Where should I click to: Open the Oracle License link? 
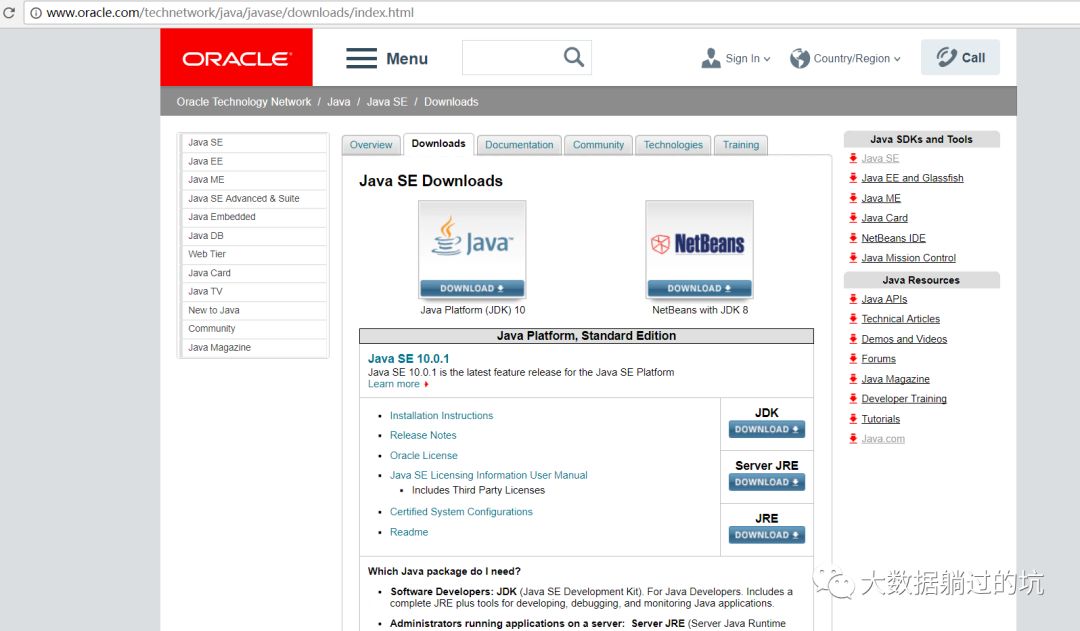click(x=424, y=455)
